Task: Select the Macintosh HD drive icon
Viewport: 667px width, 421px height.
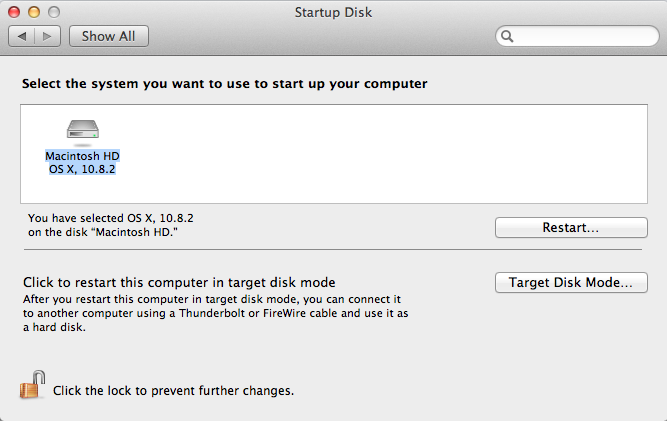Action: point(82,130)
